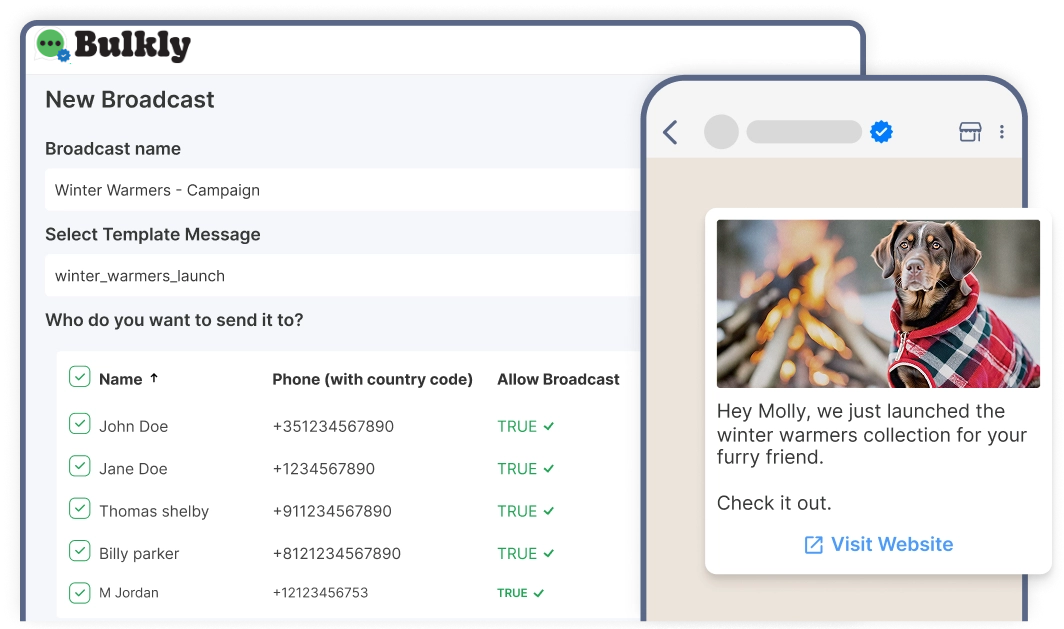This screenshot has height=629, width=1064.
Task: Open the storefront catalog icon in chat
Action: tap(970, 132)
